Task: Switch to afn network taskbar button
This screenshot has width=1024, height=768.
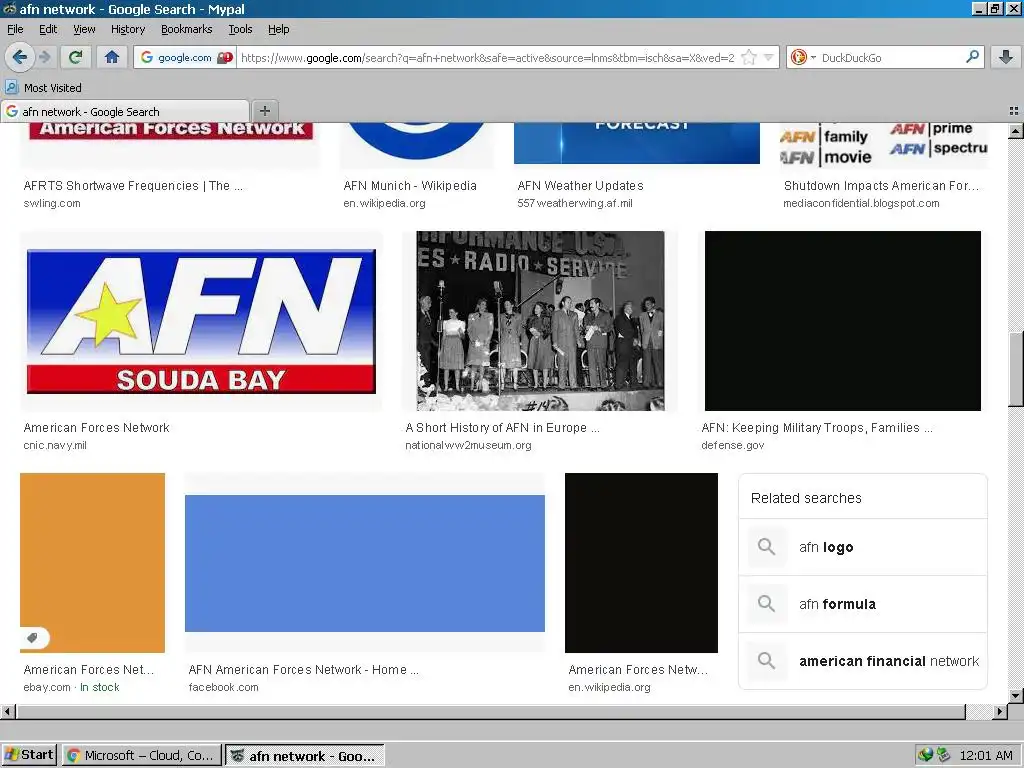Action: pyautogui.click(x=305, y=756)
